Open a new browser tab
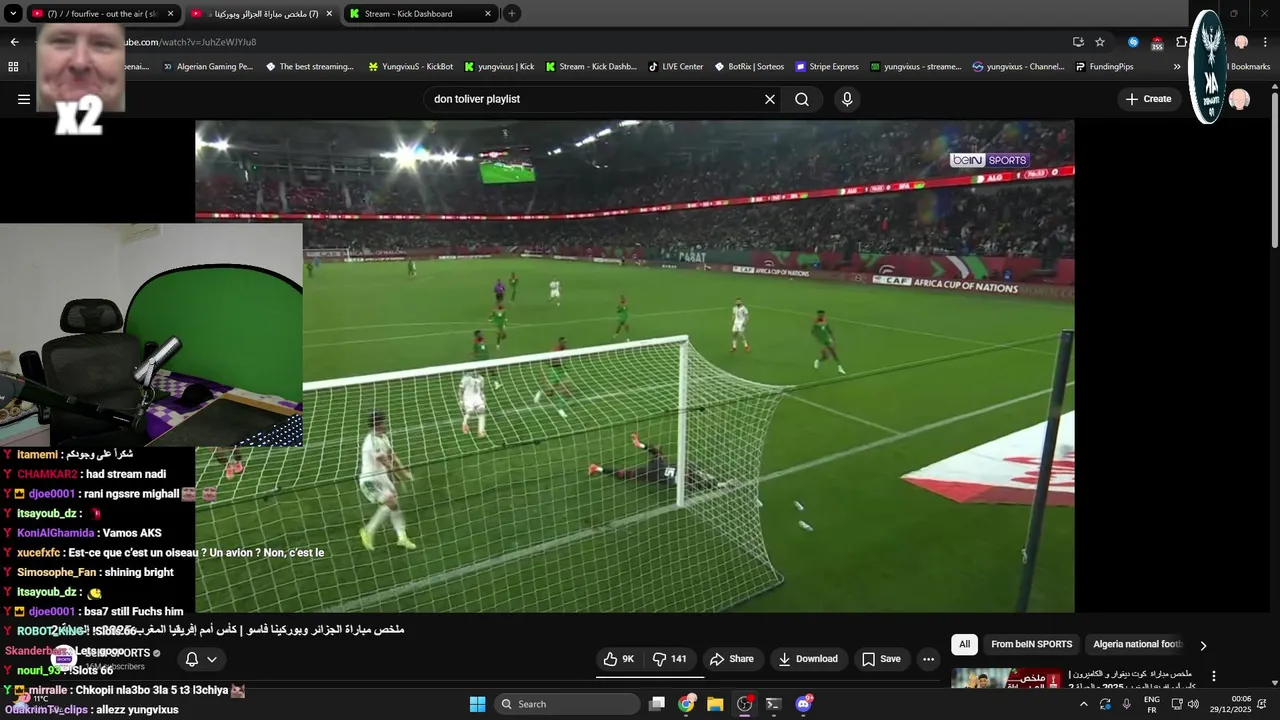Image resolution: width=1280 pixels, height=720 pixels. [x=512, y=14]
